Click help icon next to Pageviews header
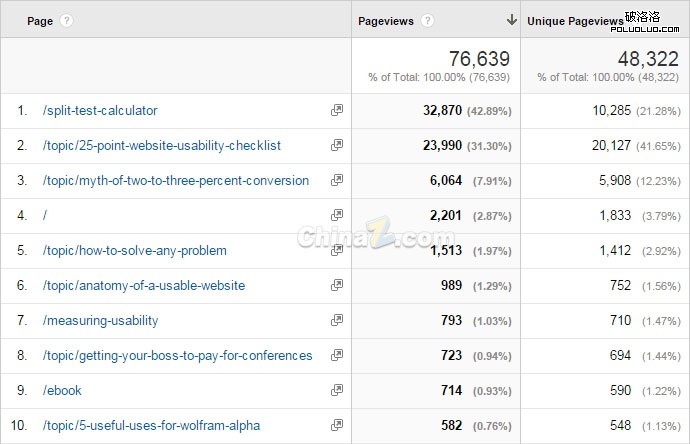 click(428, 20)
